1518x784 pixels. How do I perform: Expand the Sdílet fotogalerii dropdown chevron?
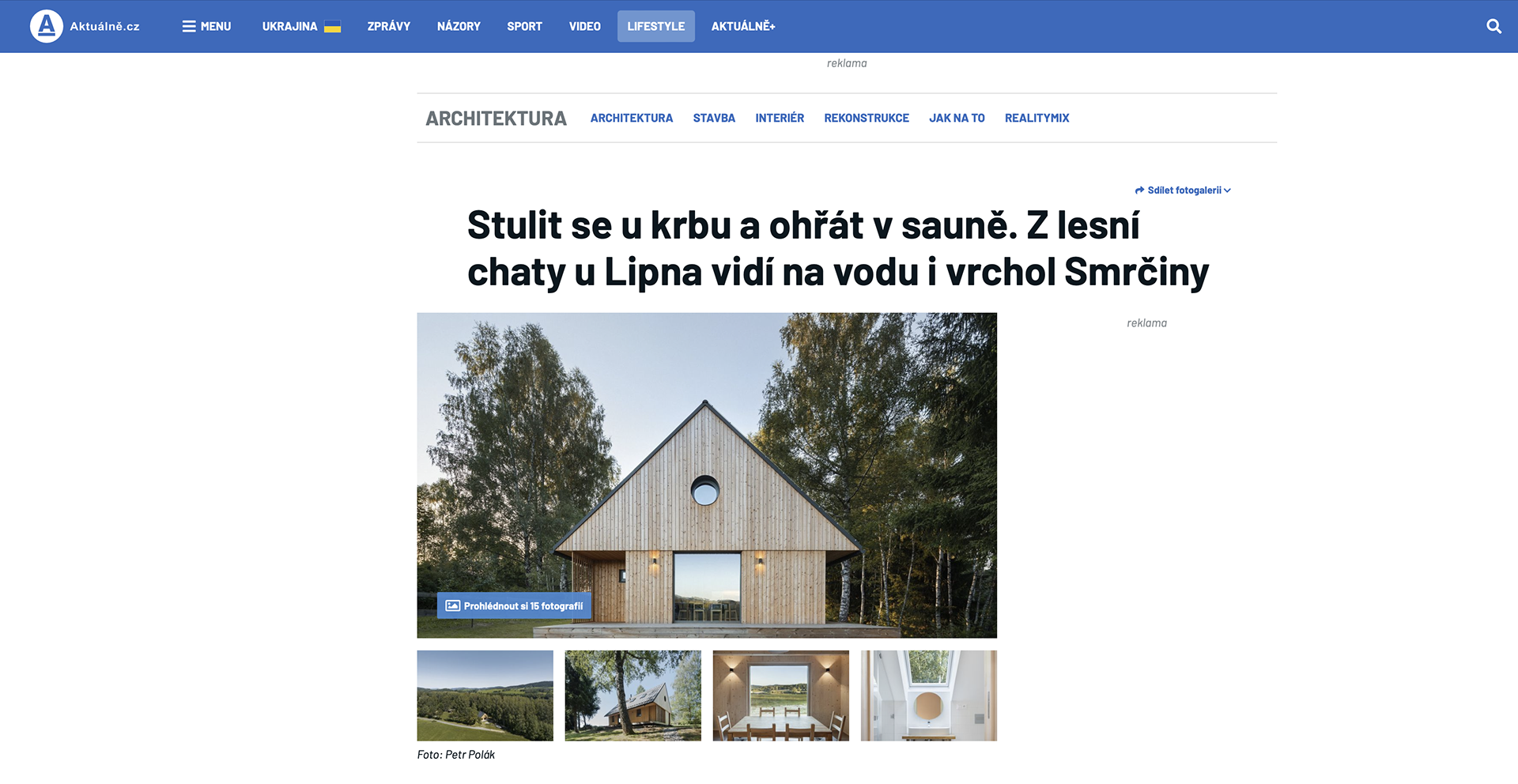1227,190
